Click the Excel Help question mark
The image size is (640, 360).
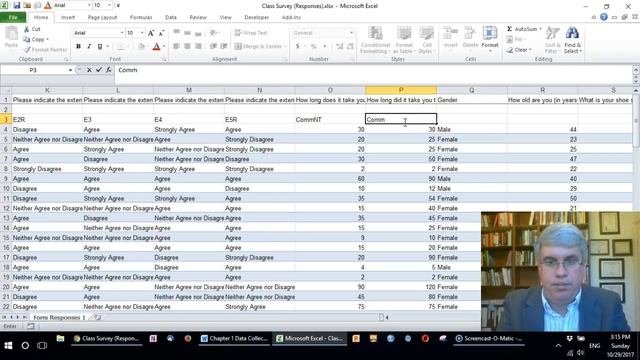coord(604,17)
